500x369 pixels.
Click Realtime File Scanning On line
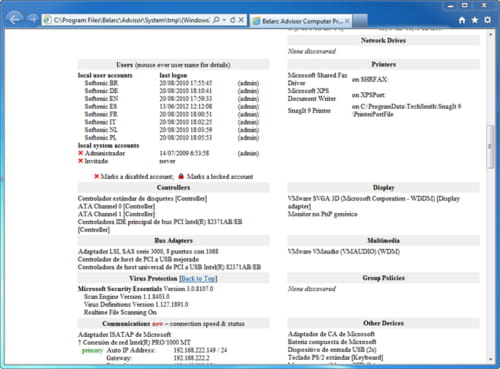point(120,312)
